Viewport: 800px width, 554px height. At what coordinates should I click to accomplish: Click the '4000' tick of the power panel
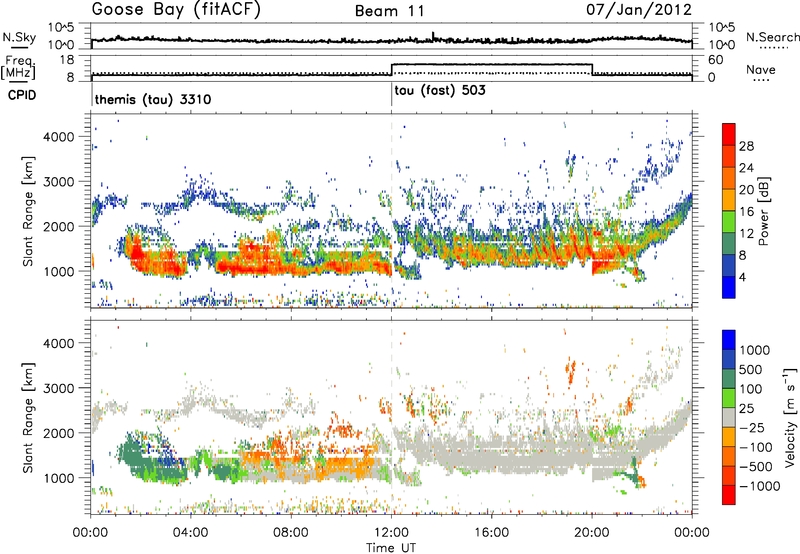coord(60,137)
